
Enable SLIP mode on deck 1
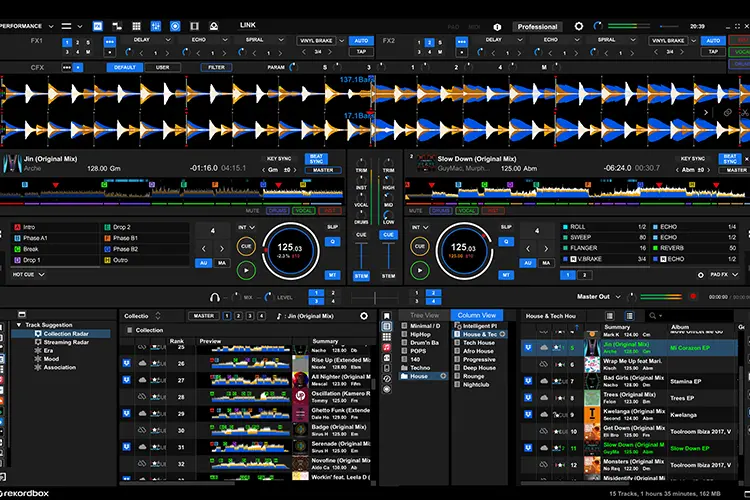click(x=332, y=227)
